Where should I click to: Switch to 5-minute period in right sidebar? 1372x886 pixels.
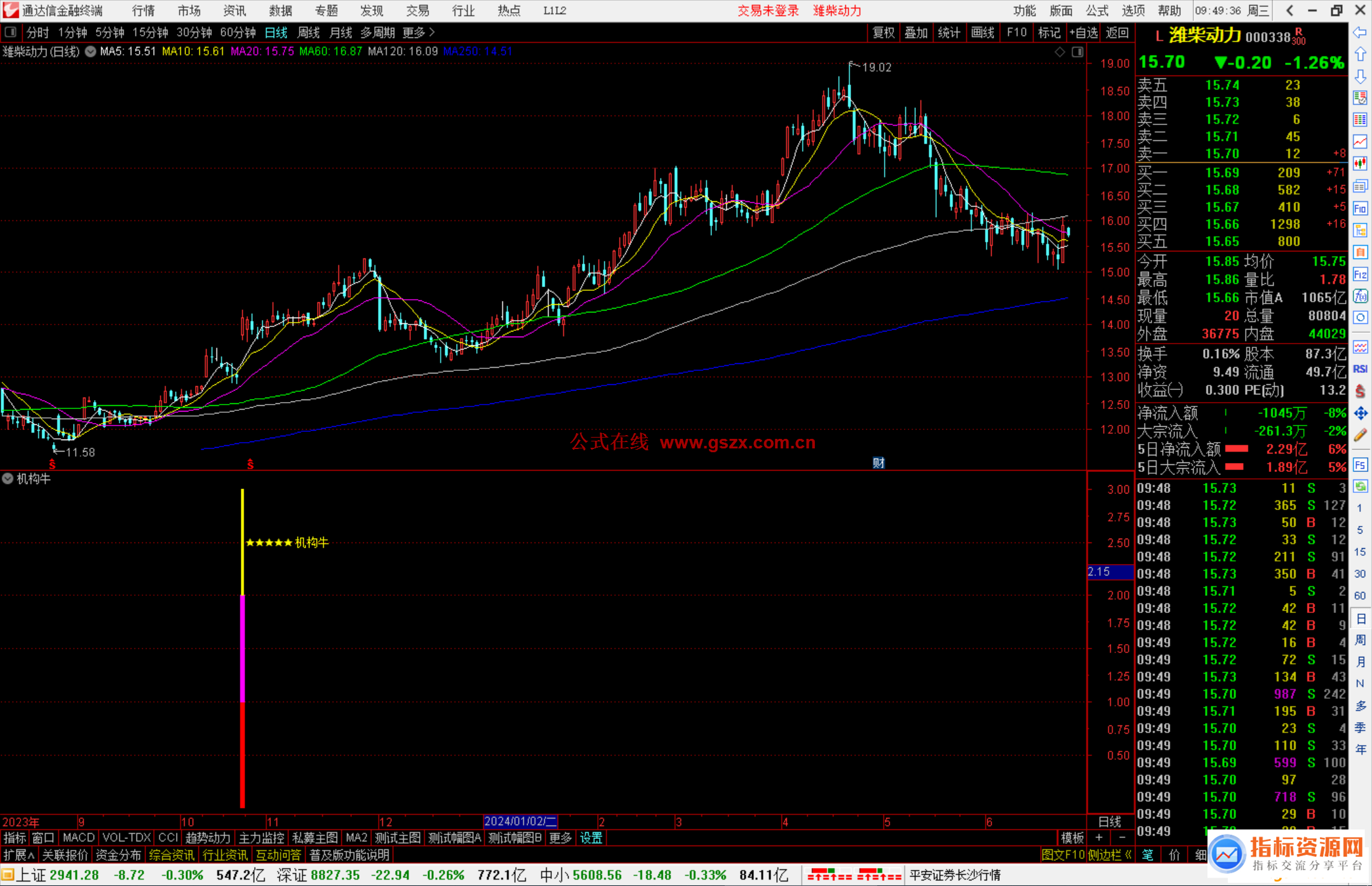tap(1359, 530)
